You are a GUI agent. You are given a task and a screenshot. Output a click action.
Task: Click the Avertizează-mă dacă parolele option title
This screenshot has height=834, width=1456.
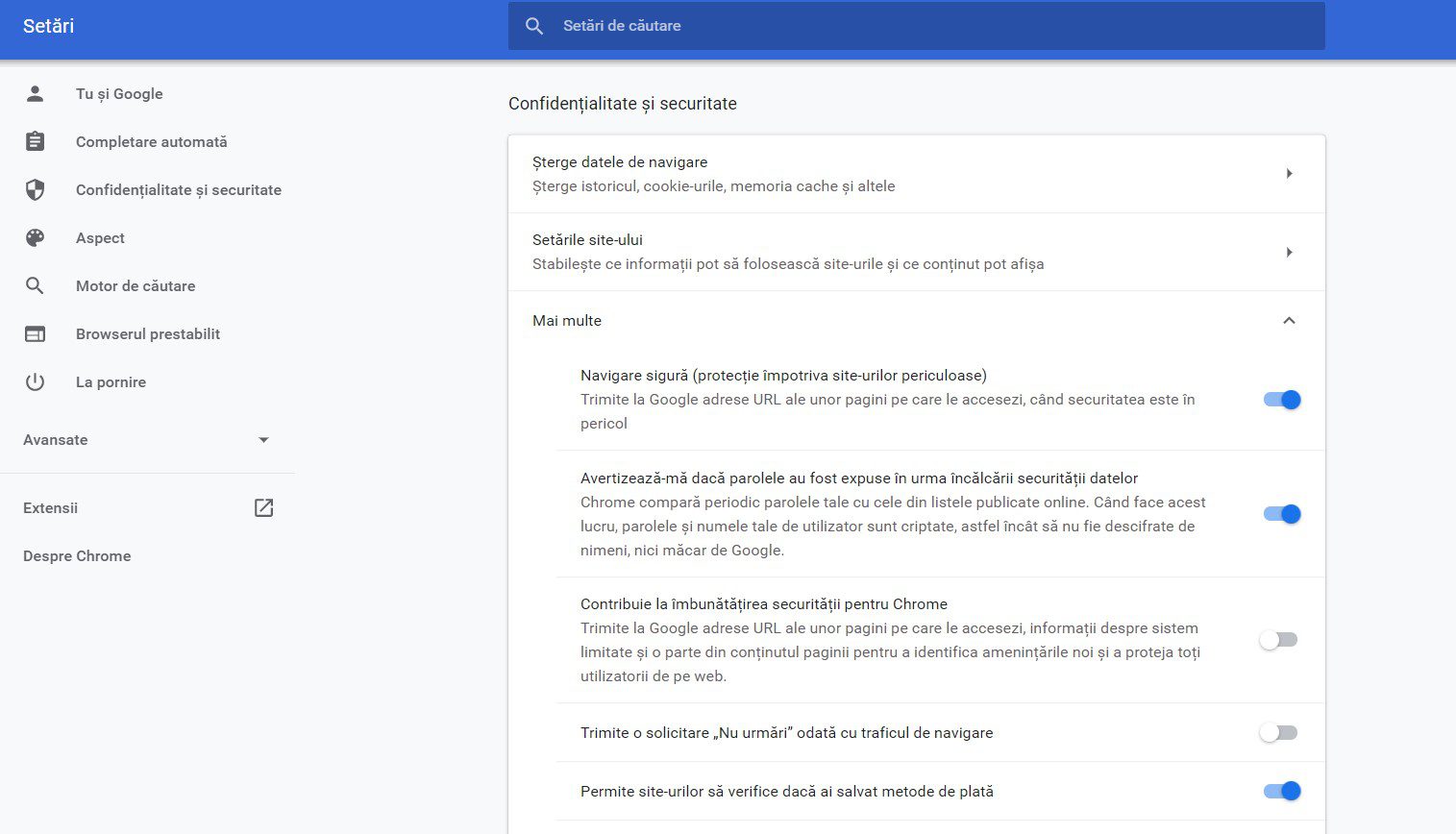(859, 478)
